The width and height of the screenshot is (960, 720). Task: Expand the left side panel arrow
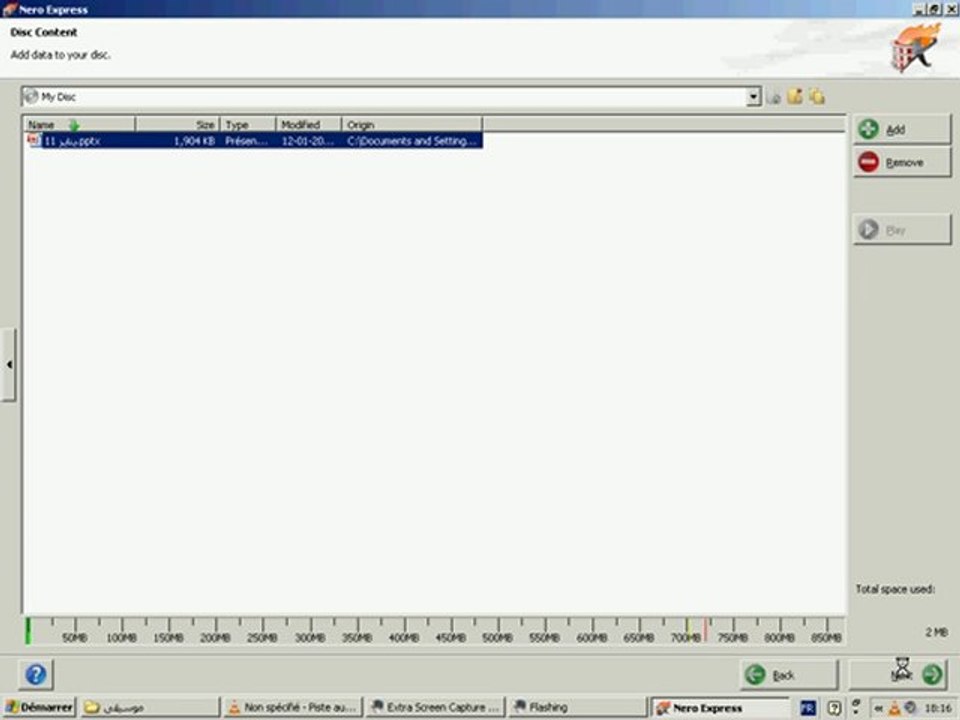(9, 364)
